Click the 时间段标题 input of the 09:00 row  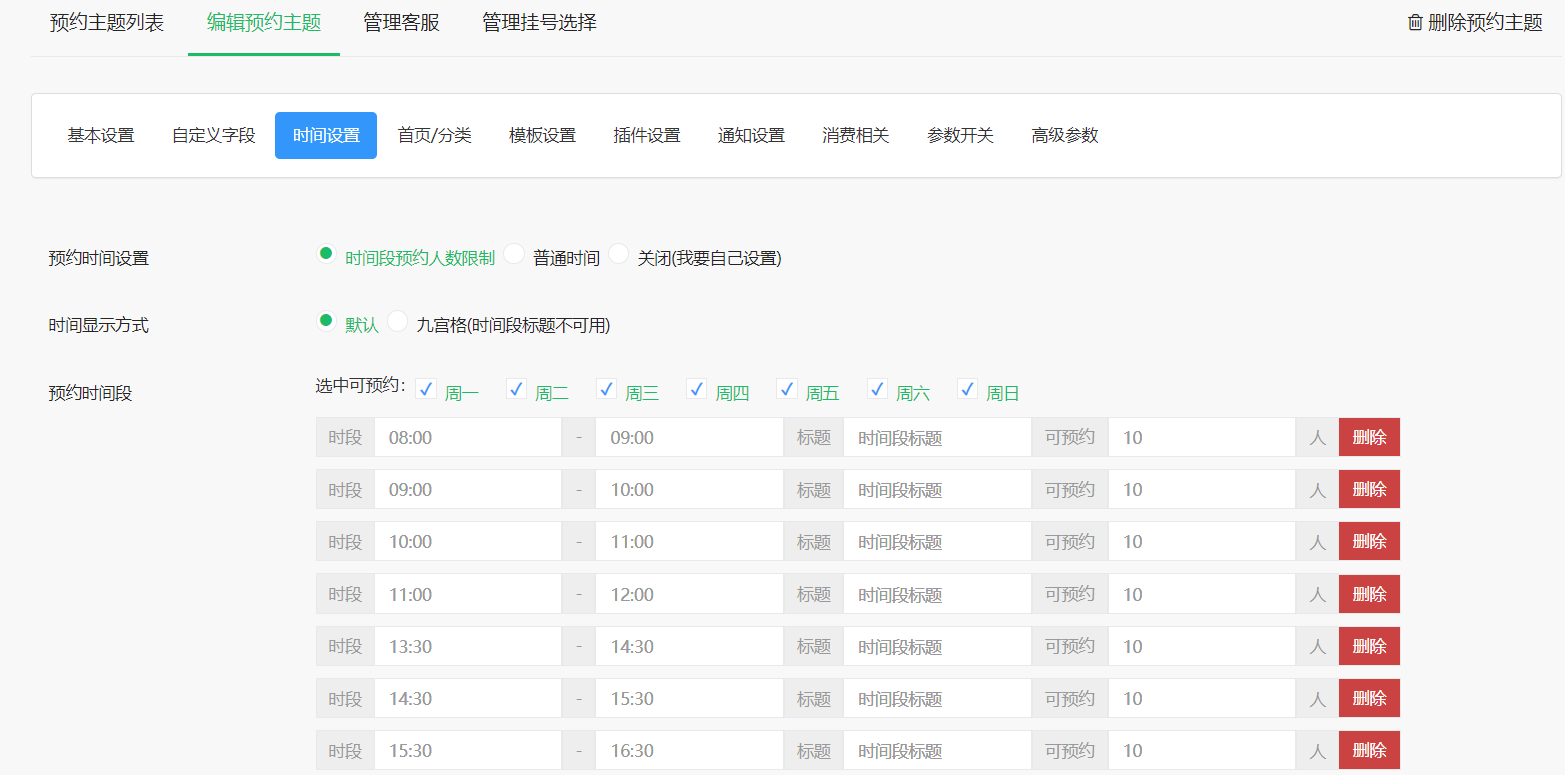[x=936, y=488]
